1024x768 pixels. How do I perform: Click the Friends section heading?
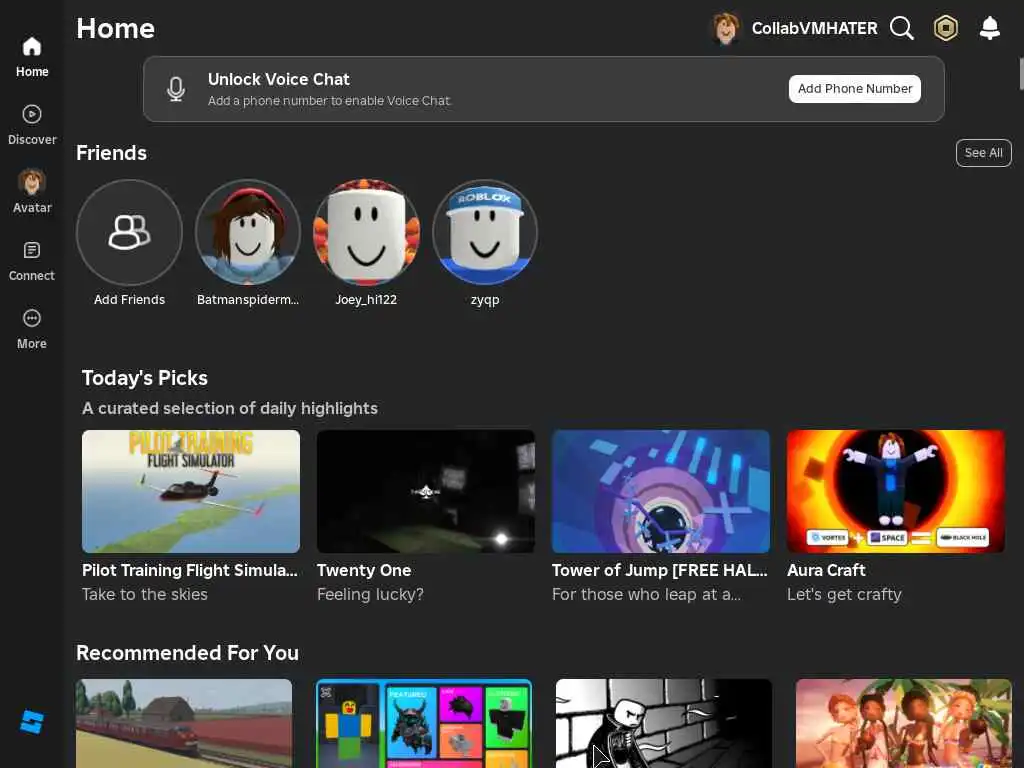(x=112, y=153)
